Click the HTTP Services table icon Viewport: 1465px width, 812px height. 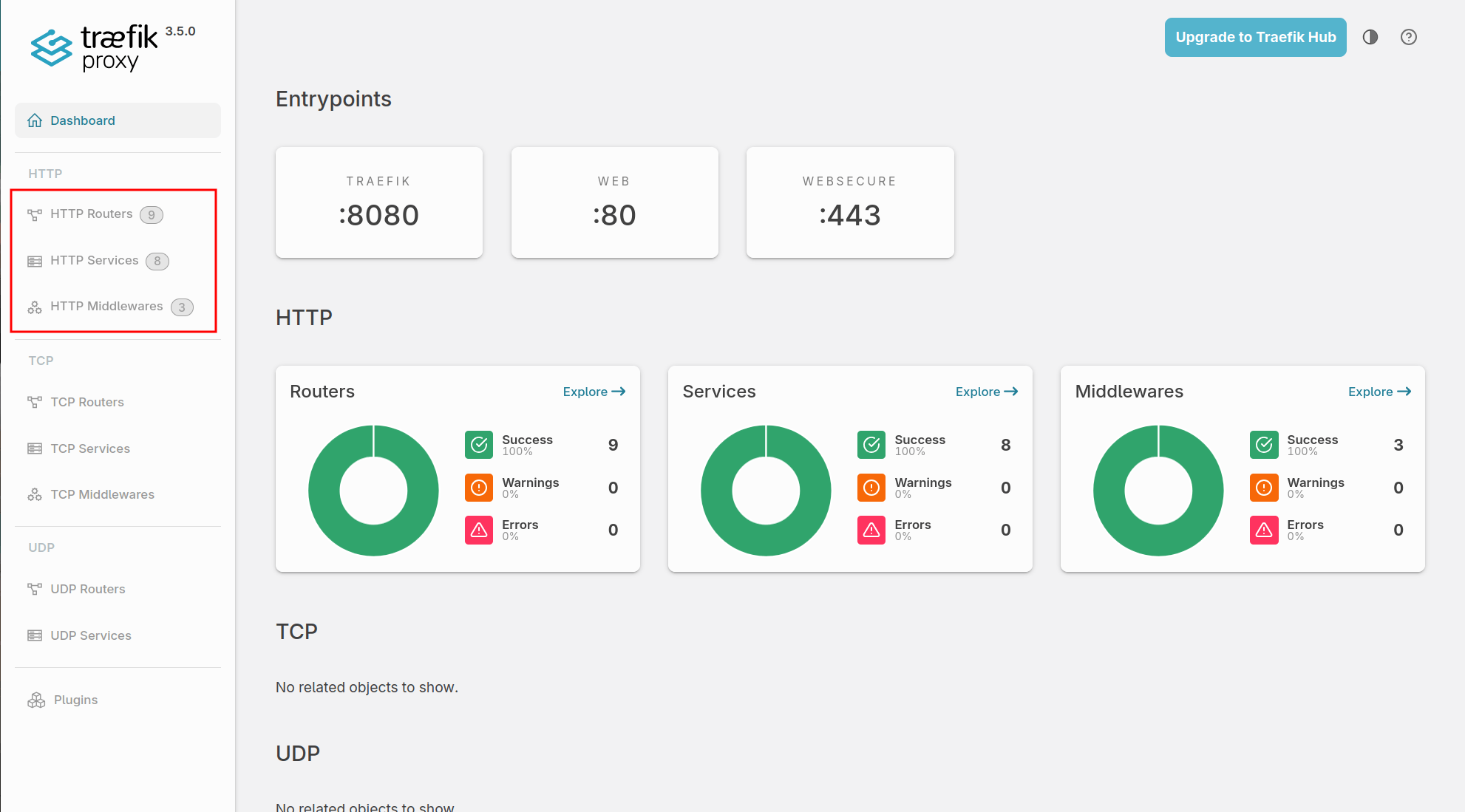click(35, 260)
